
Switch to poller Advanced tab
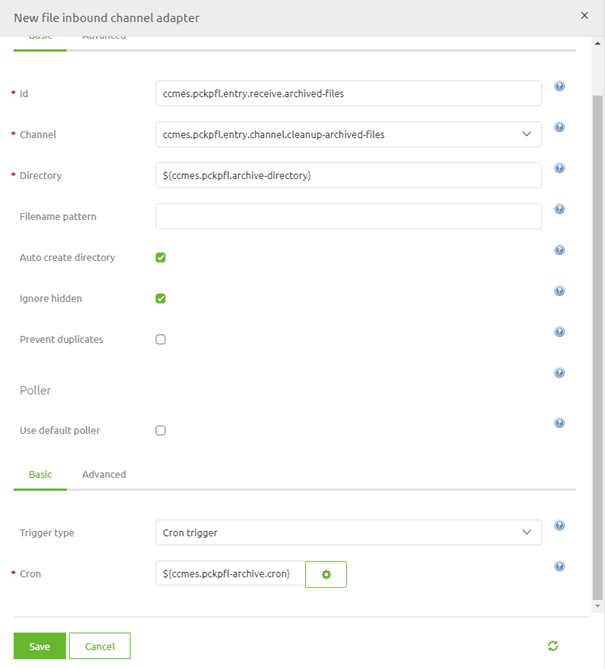pyautogui.click(x=104, y=474)
